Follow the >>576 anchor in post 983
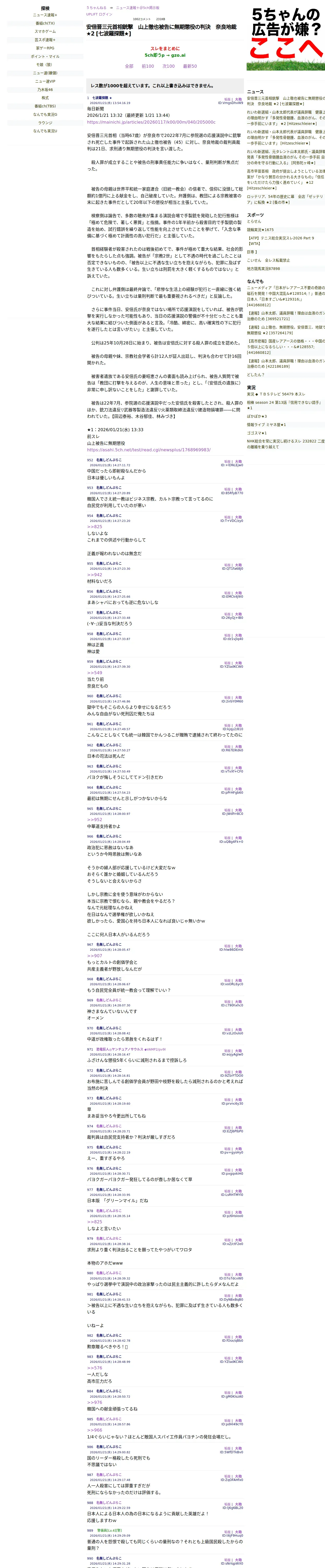 (94, 1368)
